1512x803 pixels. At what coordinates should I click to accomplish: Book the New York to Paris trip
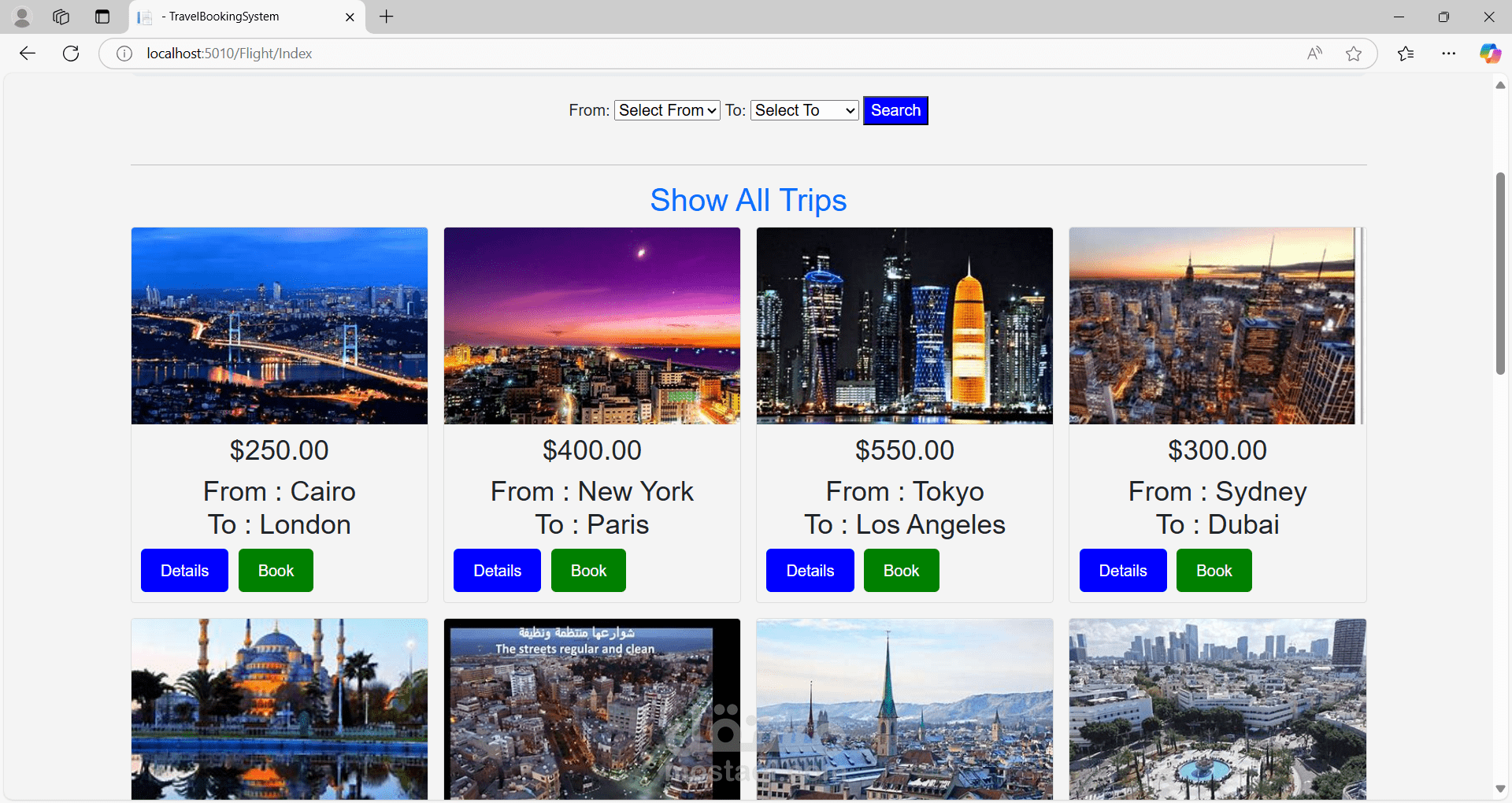tap(588, 570)
